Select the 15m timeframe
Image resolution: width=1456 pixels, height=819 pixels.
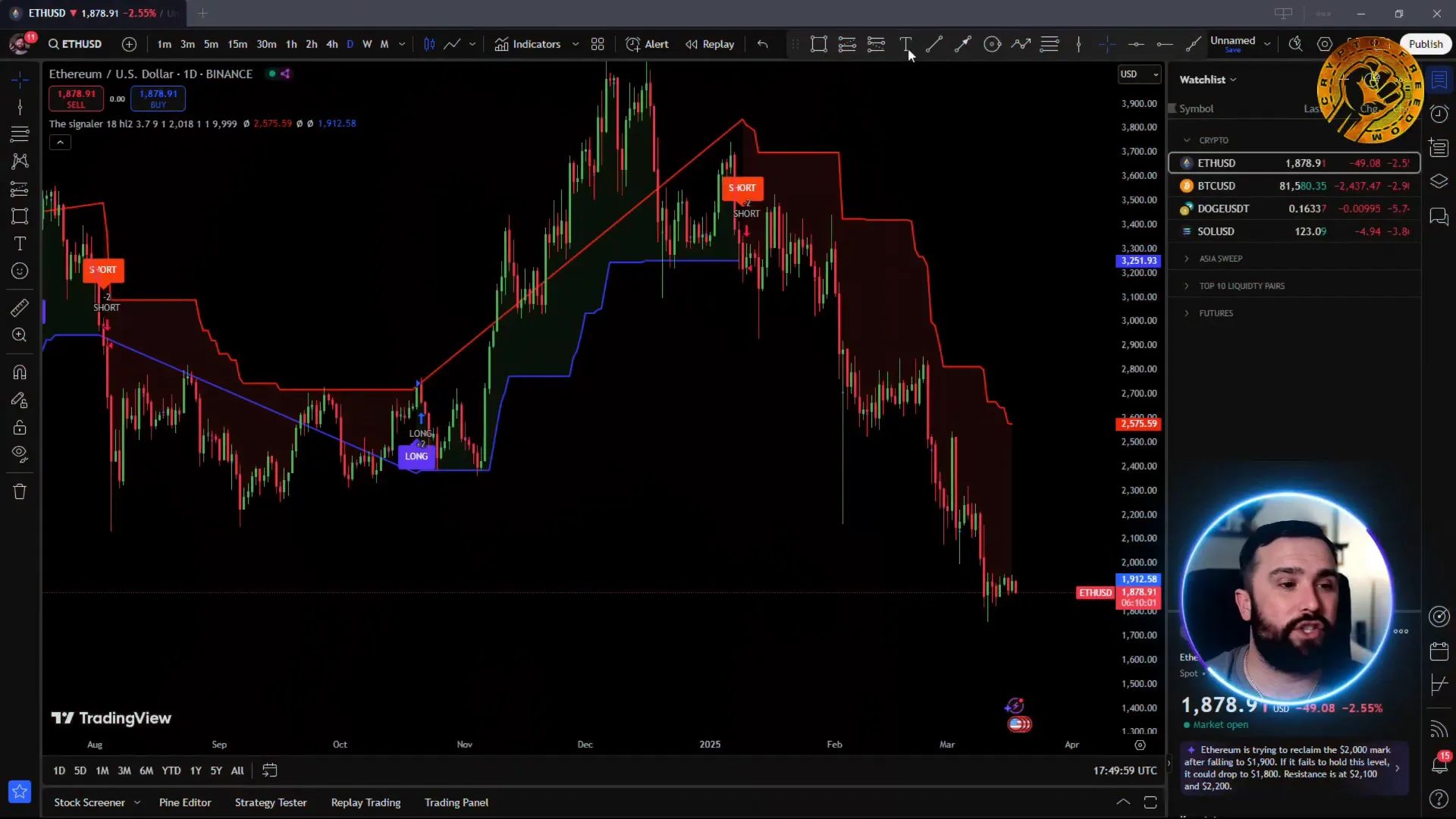click(237, 44)
